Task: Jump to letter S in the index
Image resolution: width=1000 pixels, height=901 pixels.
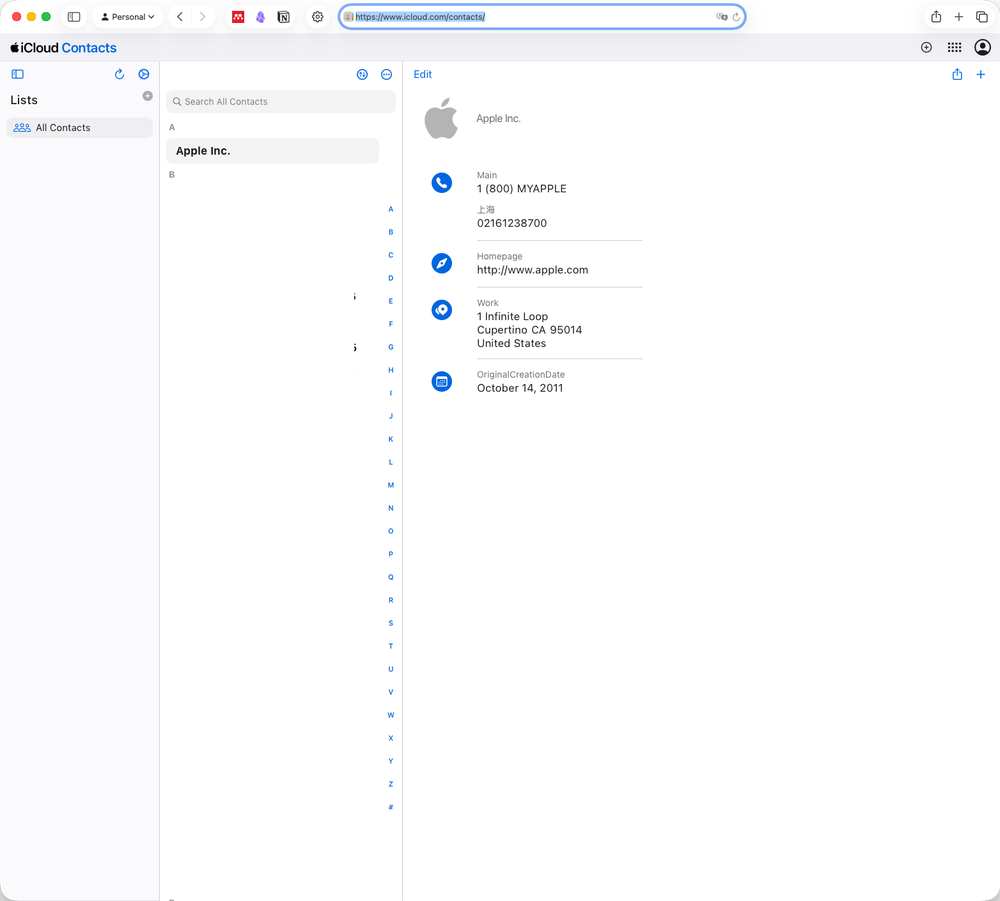Action: tap(391, 623)
